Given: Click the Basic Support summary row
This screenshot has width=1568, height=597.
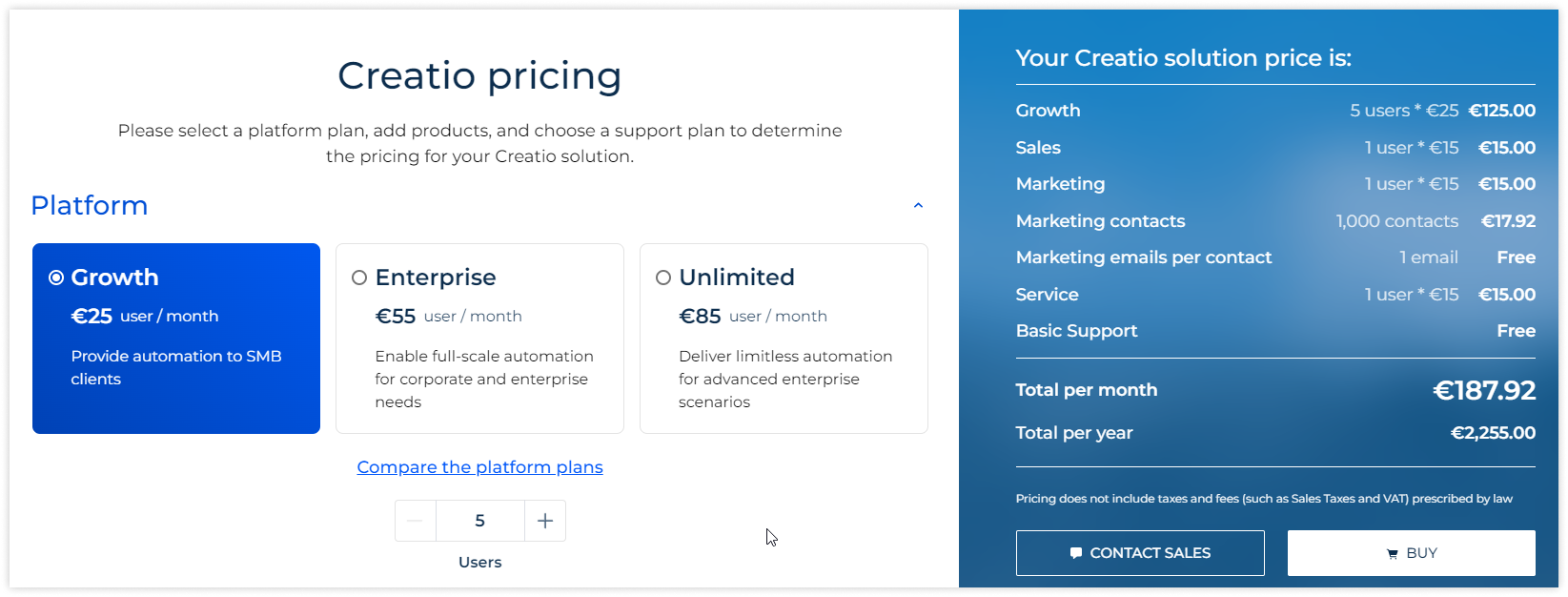Looking at the screenshot, I should pos(1275,331).
